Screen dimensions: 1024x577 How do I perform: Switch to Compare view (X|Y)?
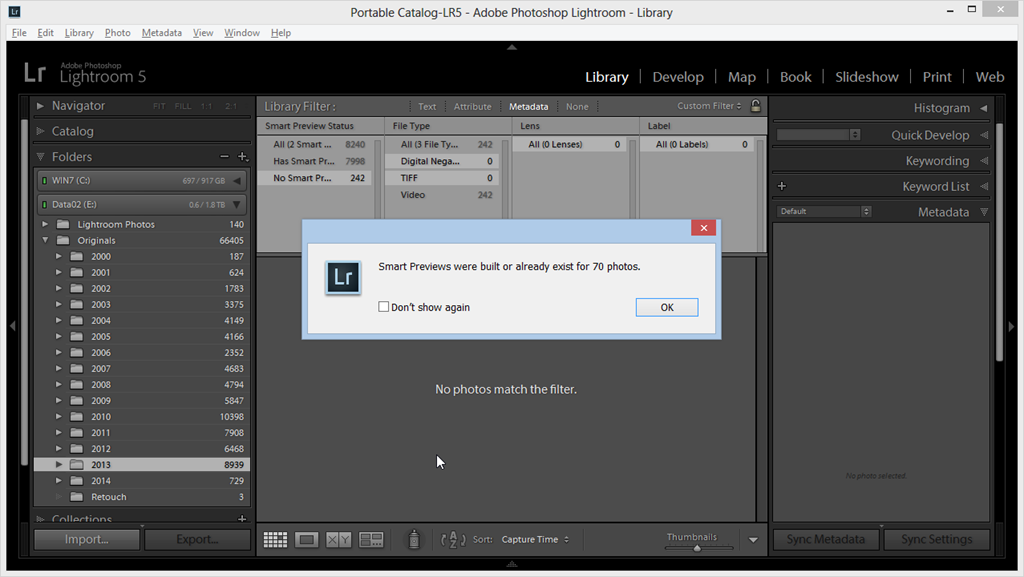point(338,540)
